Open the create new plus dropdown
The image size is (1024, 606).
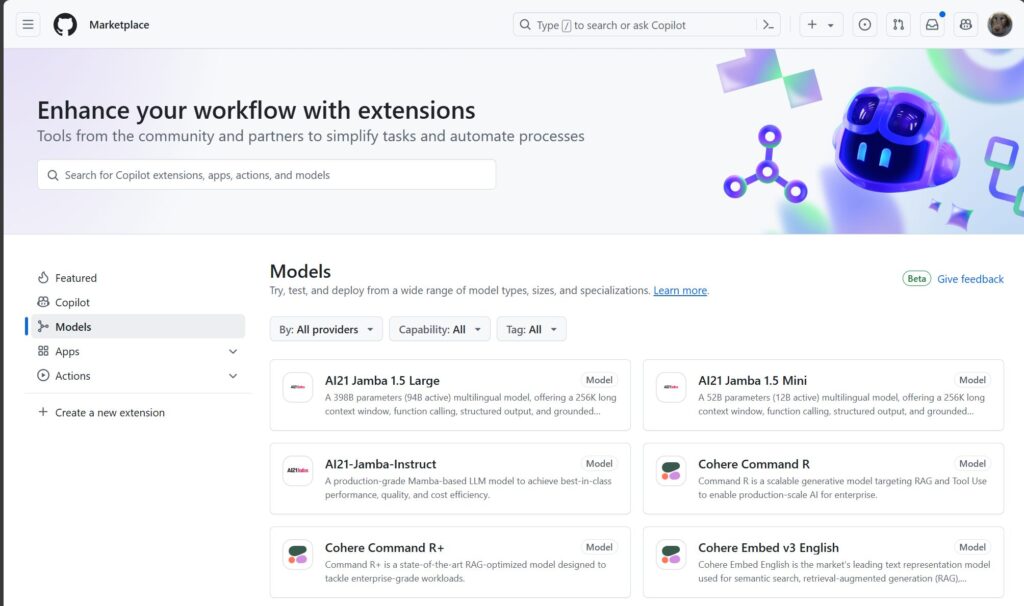click(821, 25)
